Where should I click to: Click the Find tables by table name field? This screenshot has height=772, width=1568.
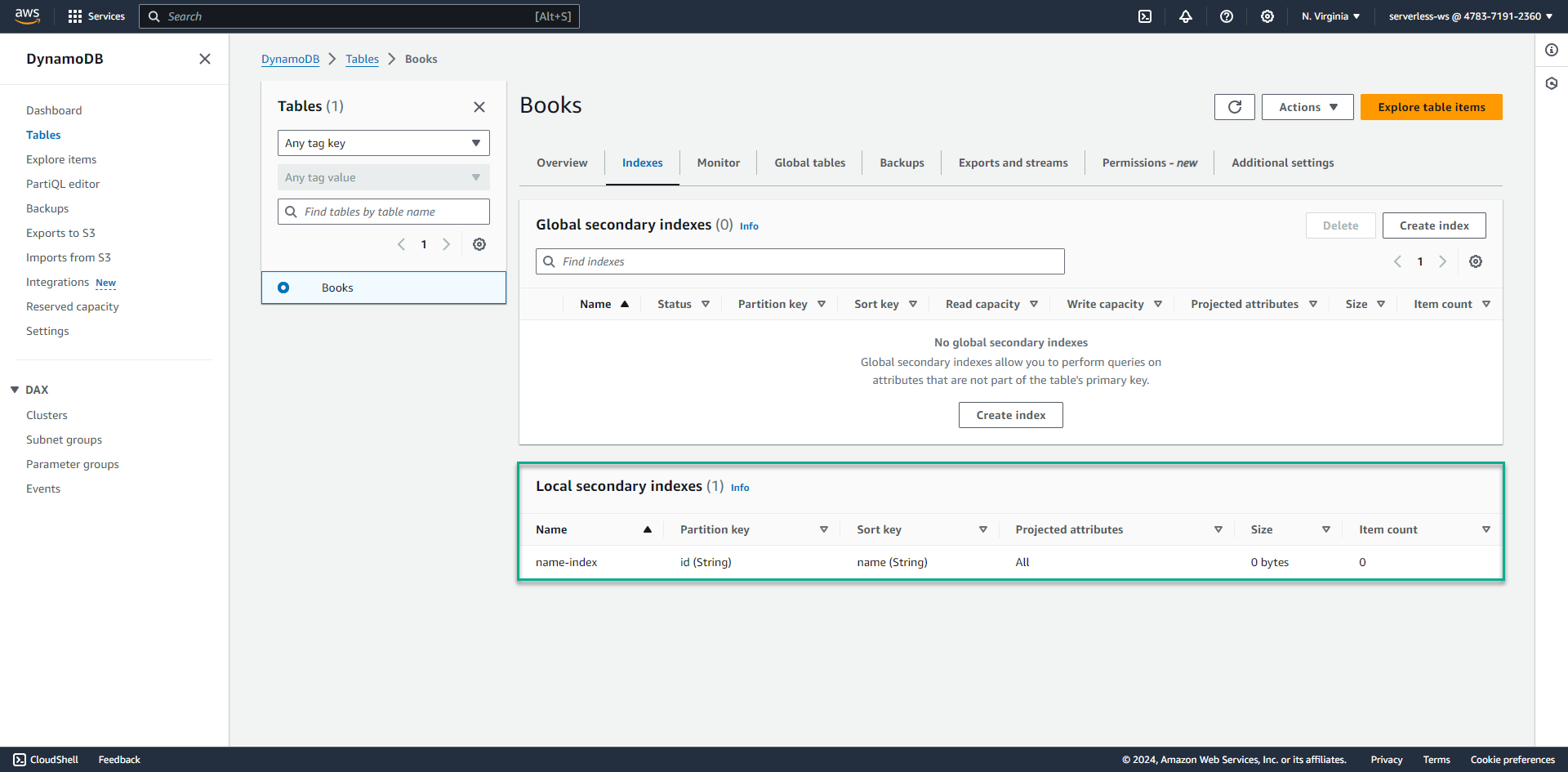click(384, 212)
